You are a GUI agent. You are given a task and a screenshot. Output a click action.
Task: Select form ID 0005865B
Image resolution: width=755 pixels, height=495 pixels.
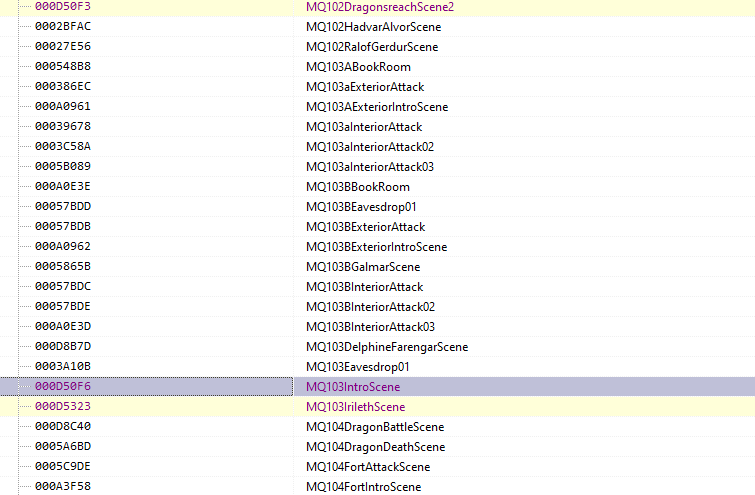63,266
